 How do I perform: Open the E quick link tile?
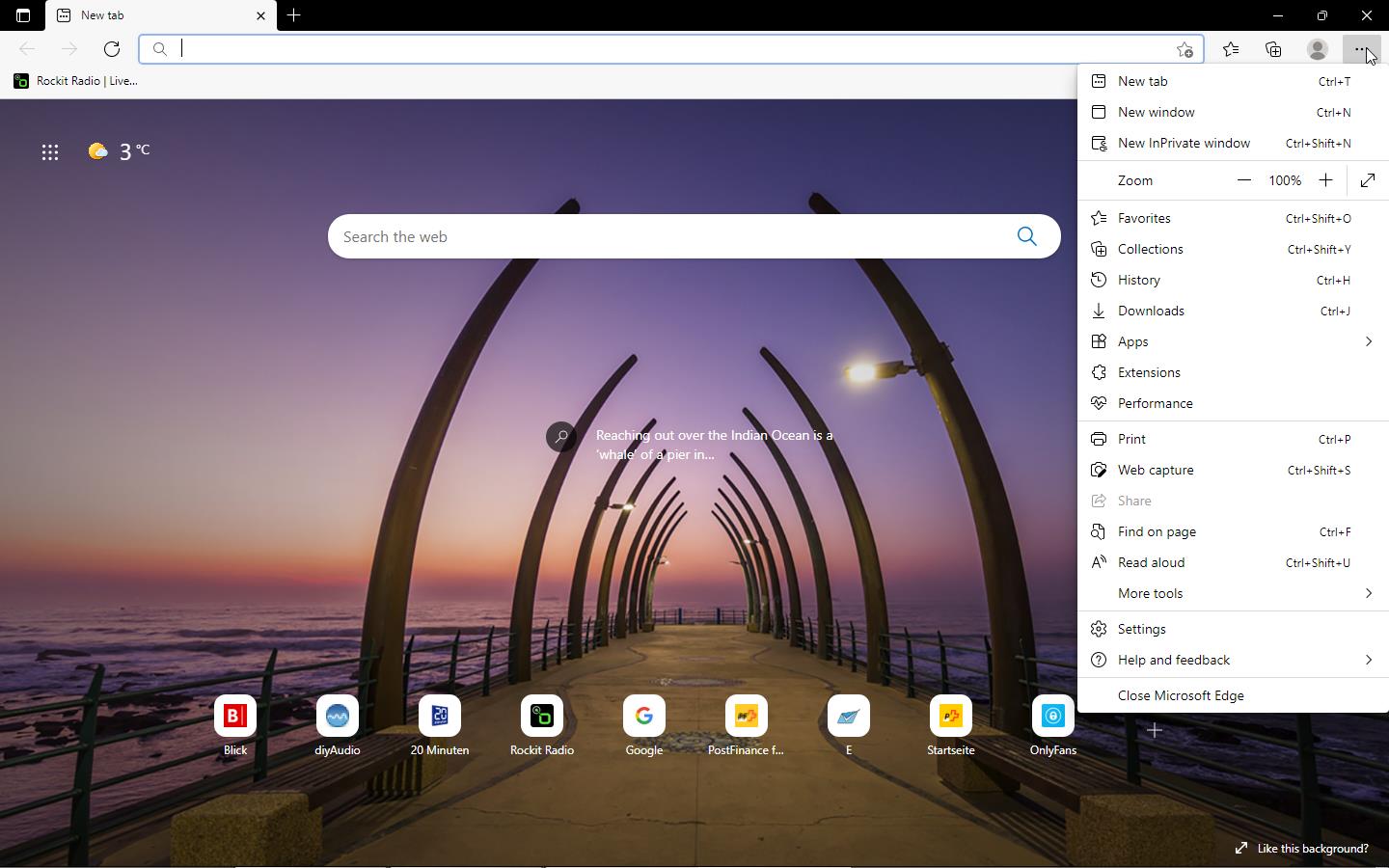[x=849, y=726]
